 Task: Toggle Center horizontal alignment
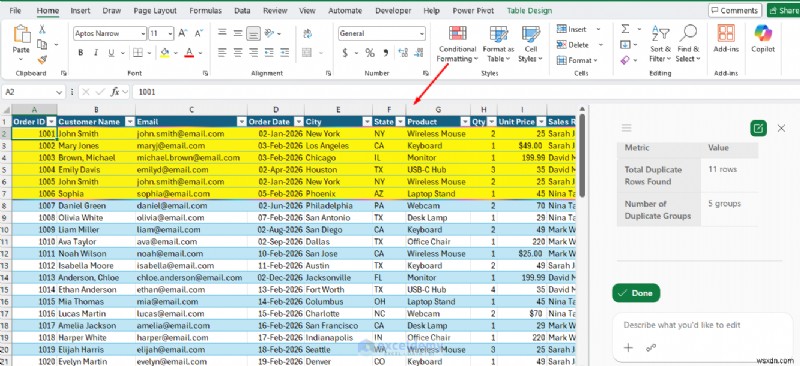[238, 52]
